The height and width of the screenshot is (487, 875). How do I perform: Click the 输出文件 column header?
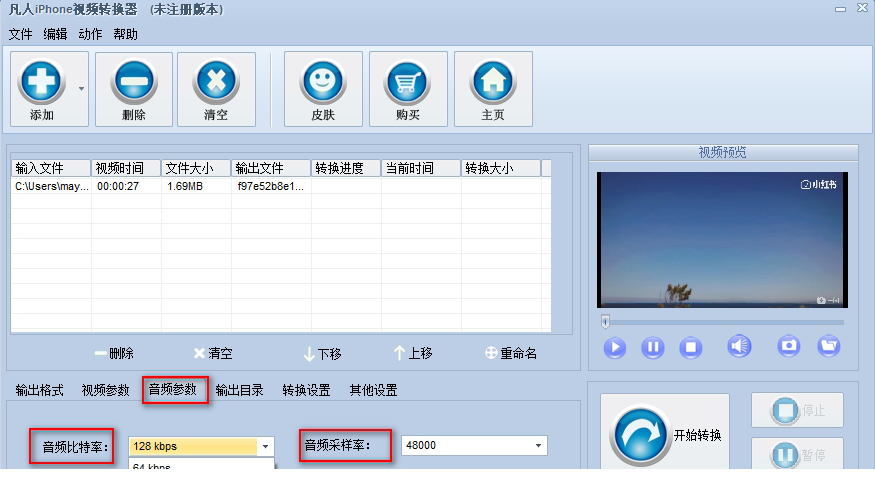(271, 168)
